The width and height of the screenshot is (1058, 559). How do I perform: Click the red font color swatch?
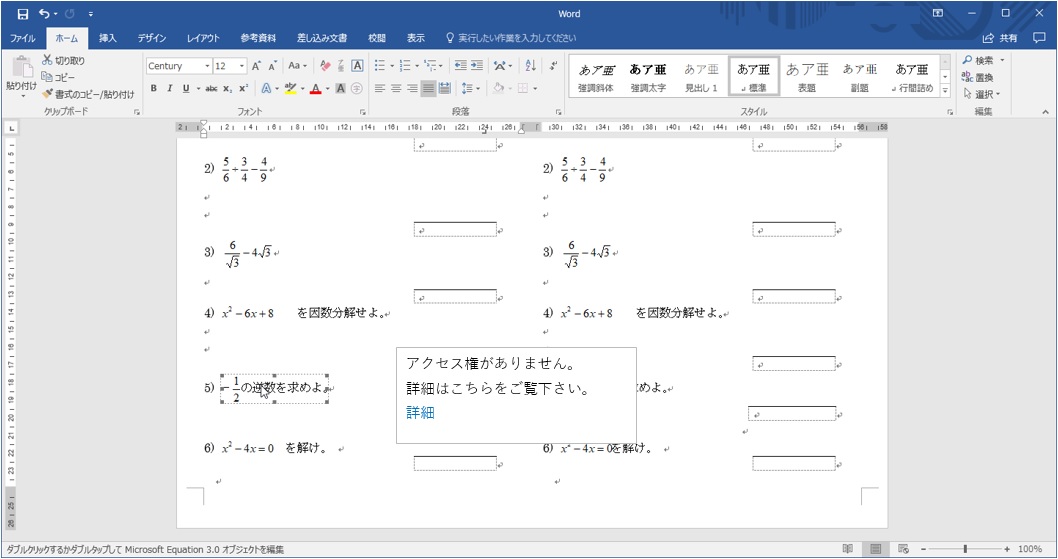coord(315,89)
